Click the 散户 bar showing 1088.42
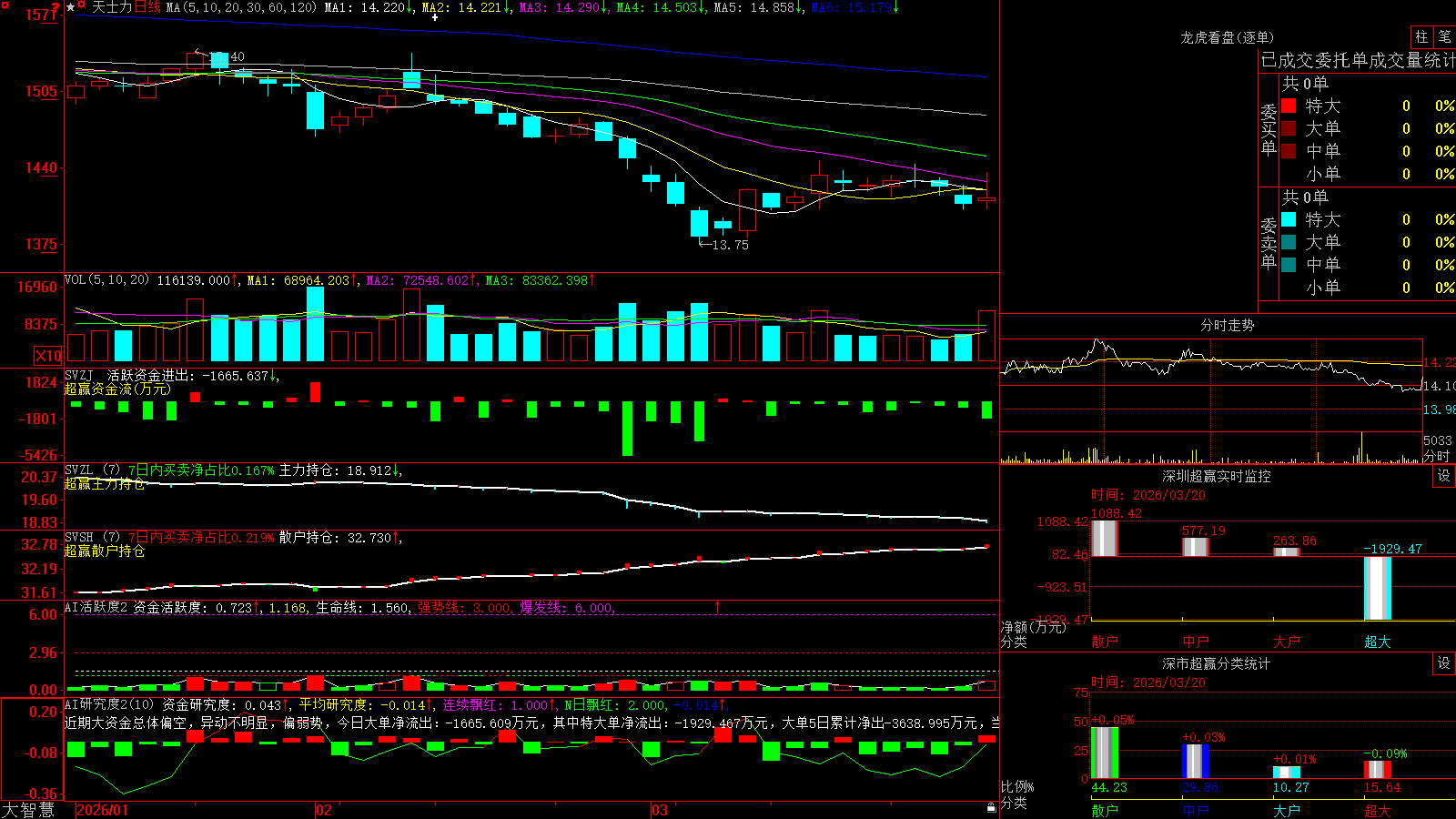 tap(1104, 538)
